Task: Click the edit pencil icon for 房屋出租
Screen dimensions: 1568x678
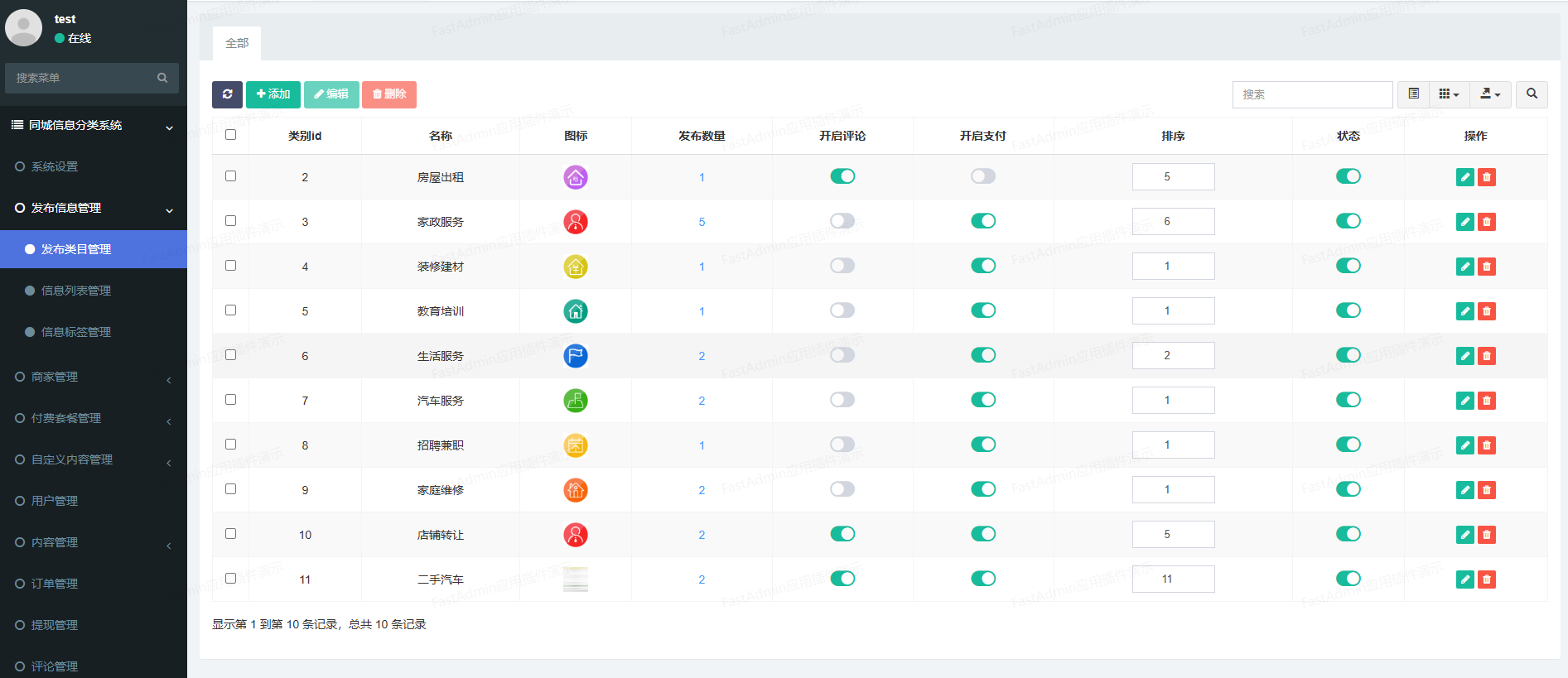Action: [1464, 177]
